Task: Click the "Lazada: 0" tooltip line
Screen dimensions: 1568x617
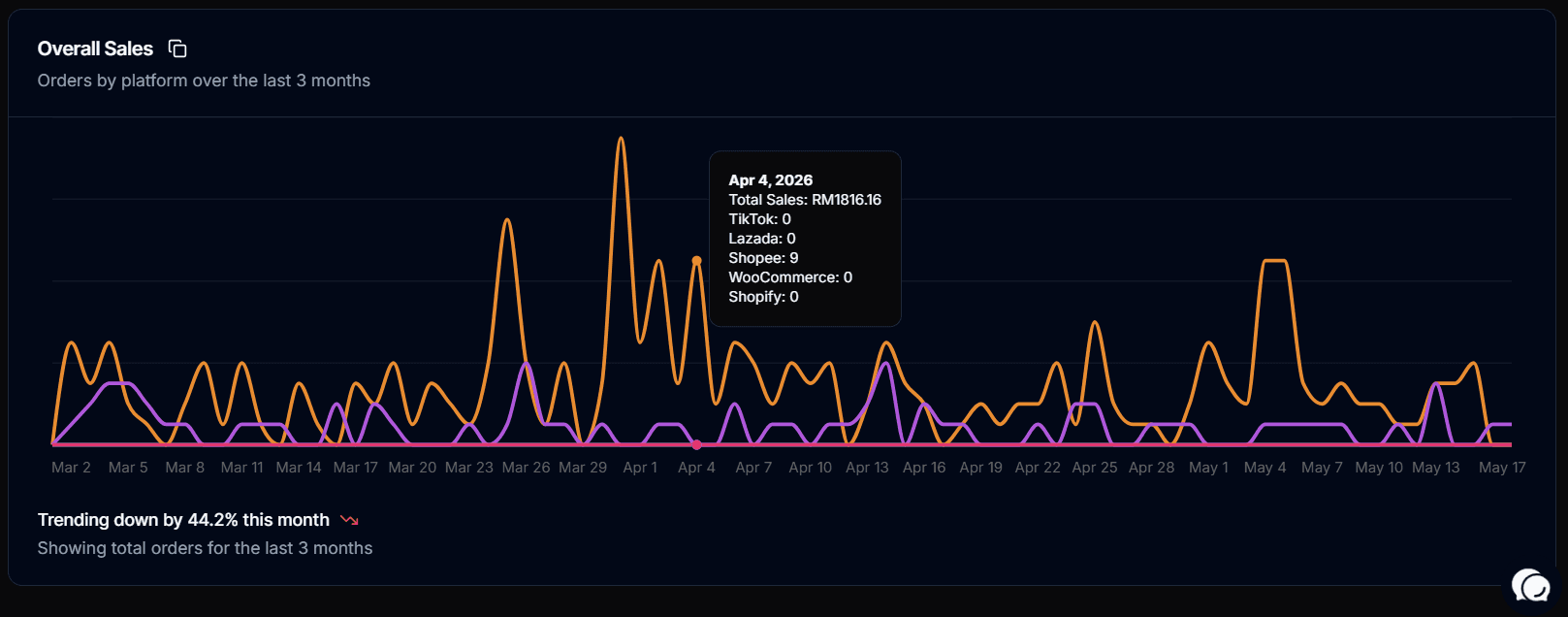Action: (762, 239)
